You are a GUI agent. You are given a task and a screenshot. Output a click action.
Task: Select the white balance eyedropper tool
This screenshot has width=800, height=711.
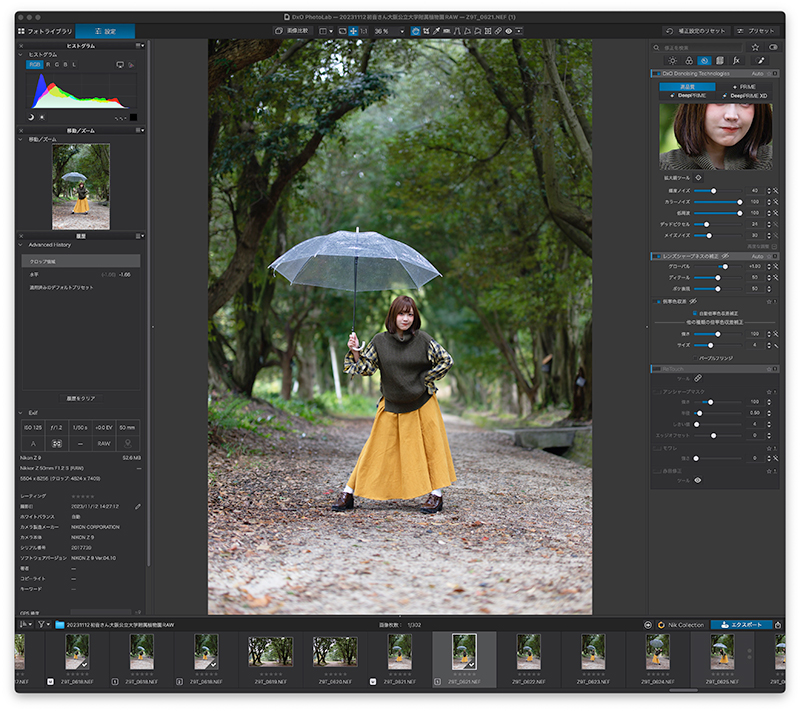(x=436, y=31)
